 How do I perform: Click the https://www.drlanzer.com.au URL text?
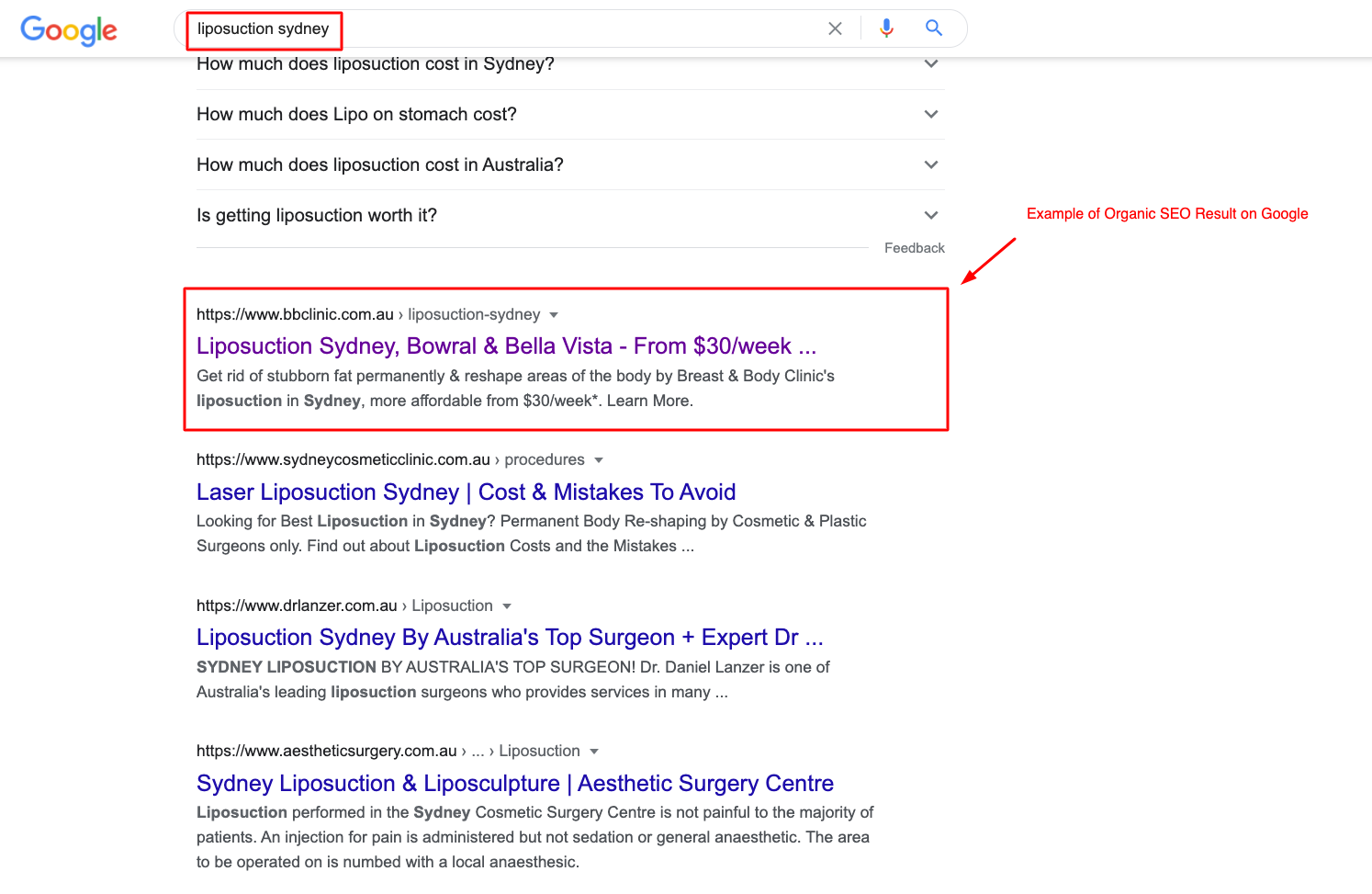(x=297, y=605)
